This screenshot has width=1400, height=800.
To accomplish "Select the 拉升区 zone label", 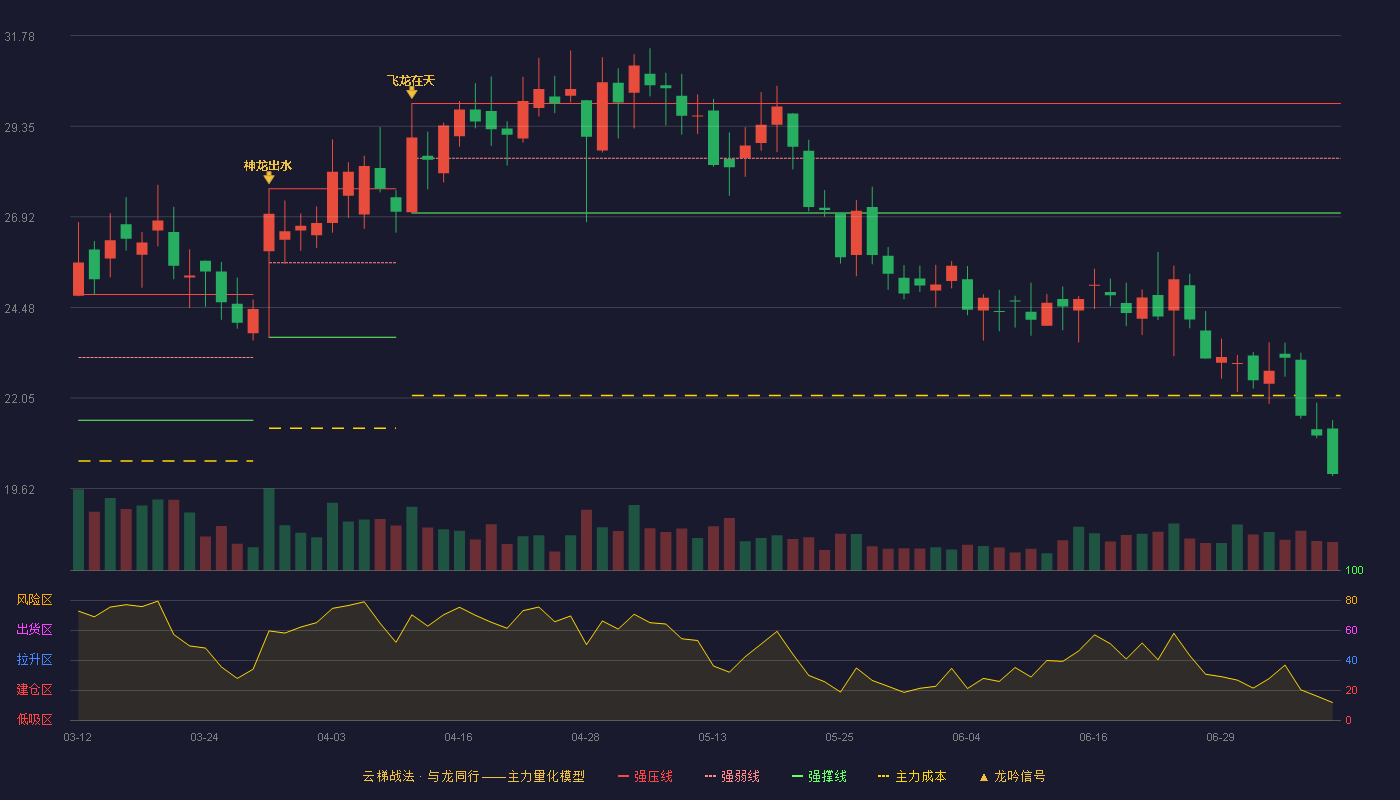I will [34, 660].
